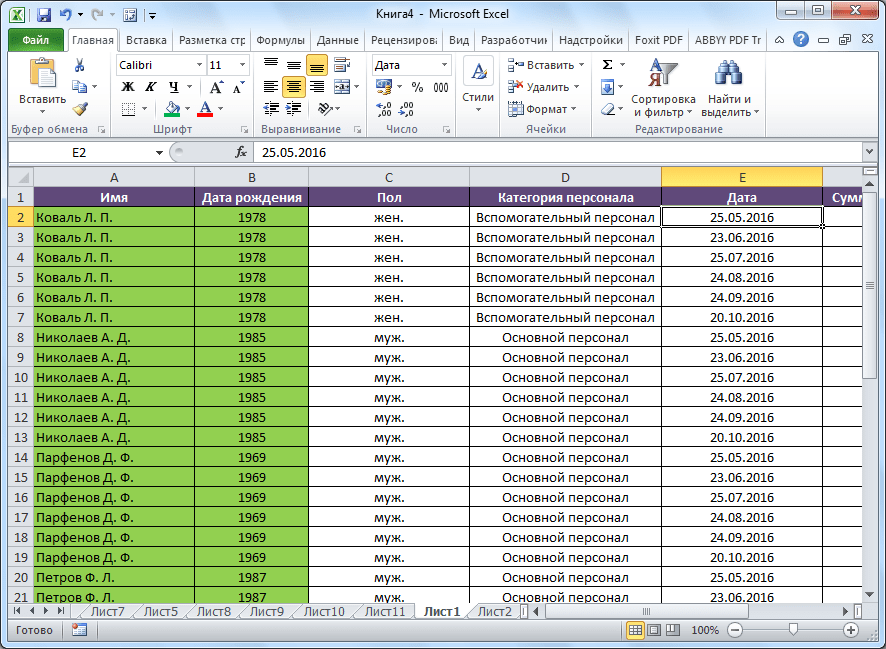Expand the number format Дата dropdown
Image resolution: width=886 pixels, height=649 pixels.
pos(443,65)
